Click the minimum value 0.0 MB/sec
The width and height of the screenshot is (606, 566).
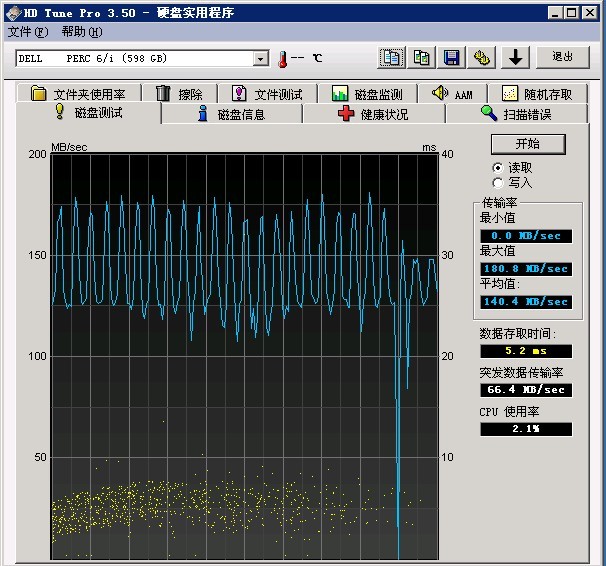coord(526,236)
